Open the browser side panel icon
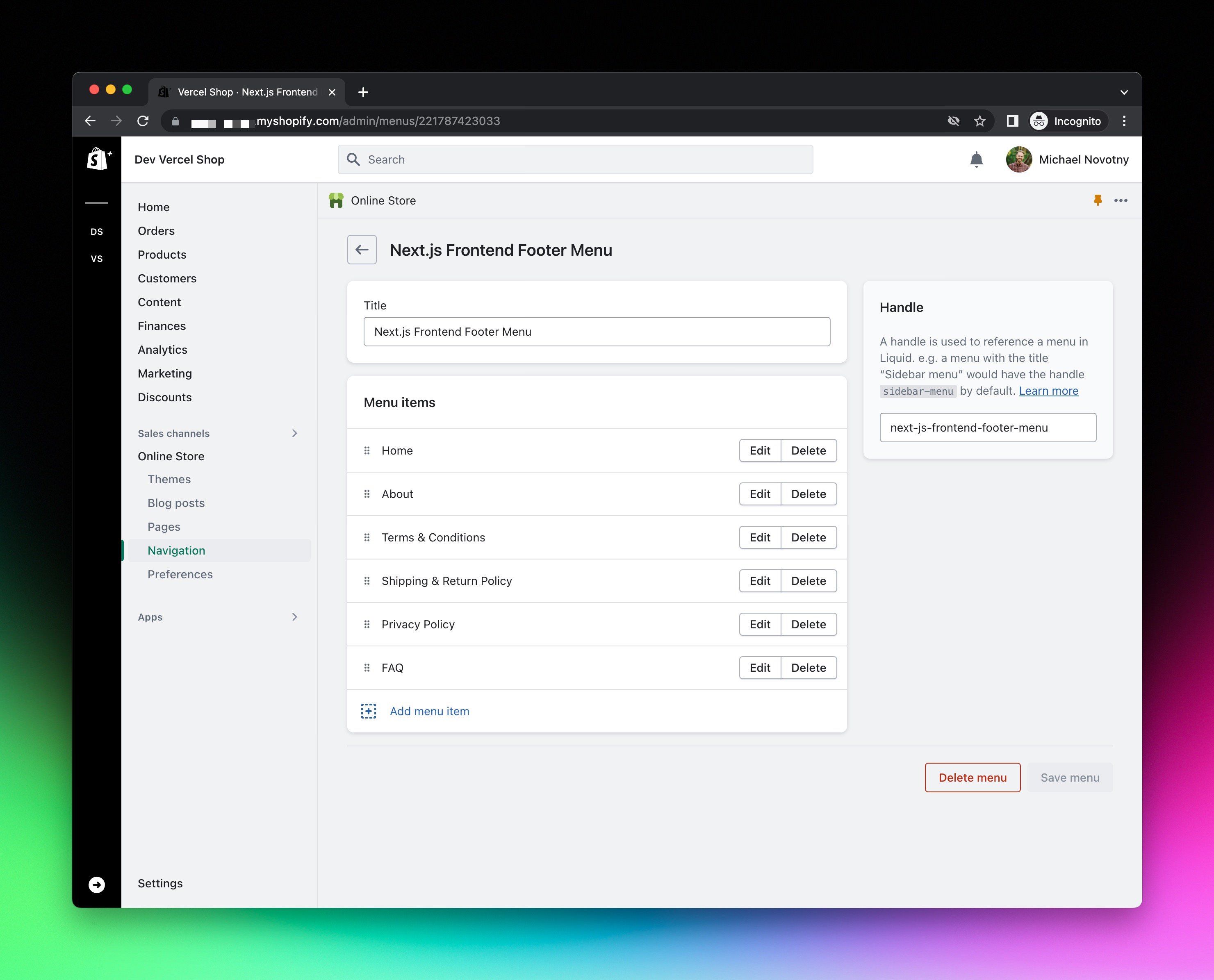The height and width of the screenshot is (980, 1214). (x=1012, y=121)
